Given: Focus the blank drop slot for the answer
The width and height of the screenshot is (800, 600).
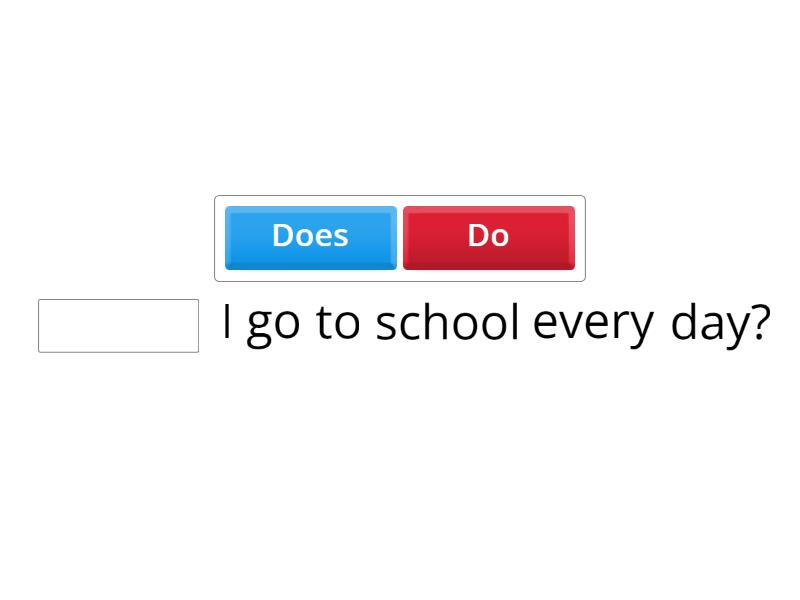Looking at the screenshot, I should 118,326.
